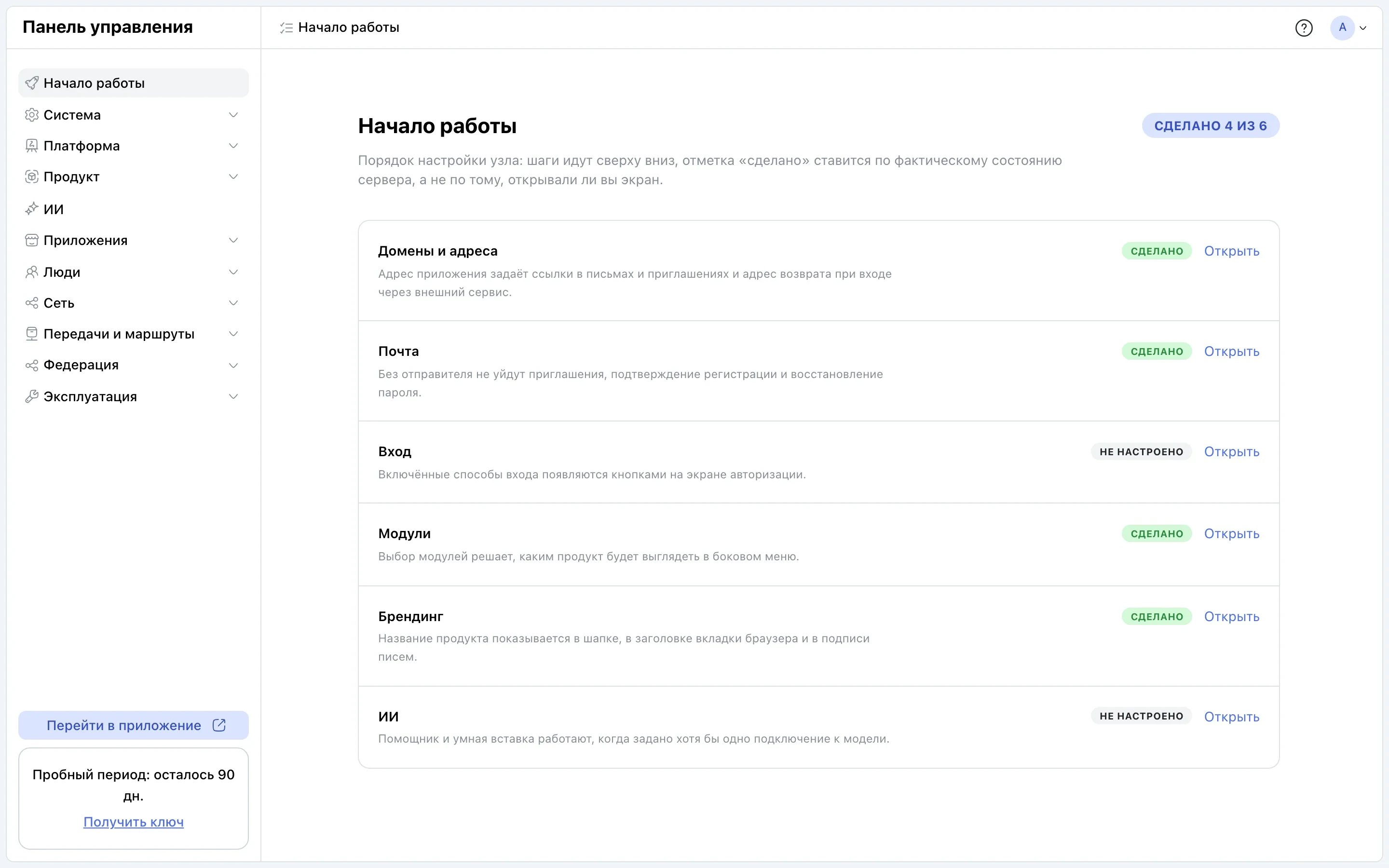Open the Эксплуатация menu item
The image size is (1389, 868).
(133, 396)
